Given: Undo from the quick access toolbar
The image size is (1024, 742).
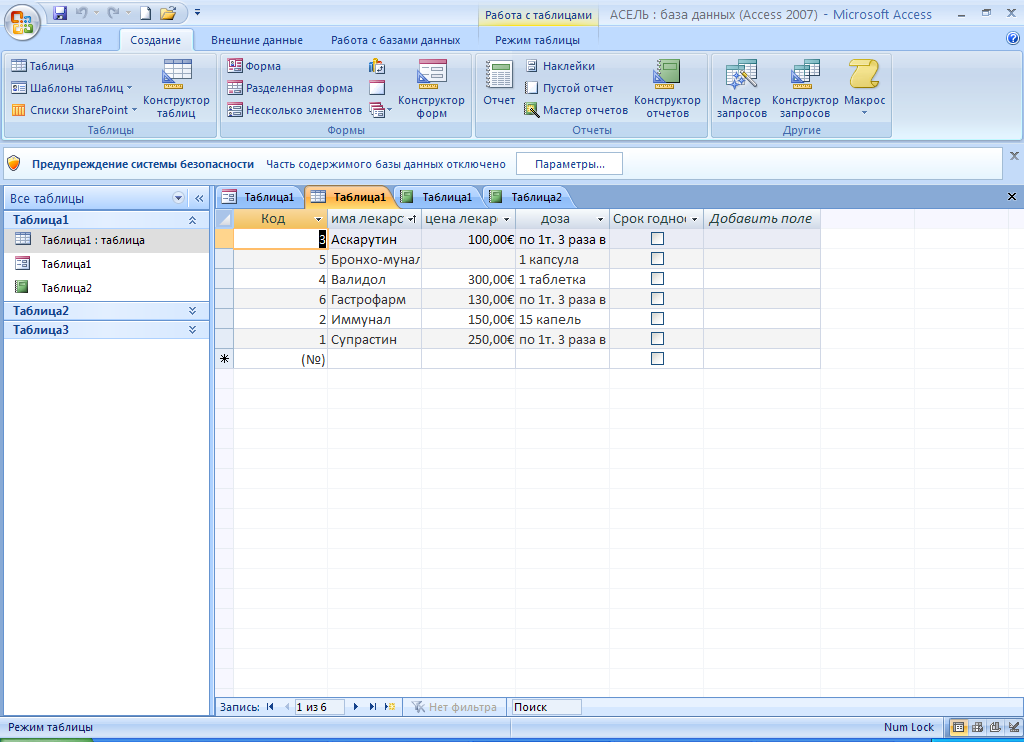Looking at the screenshot, I should 82,12.
